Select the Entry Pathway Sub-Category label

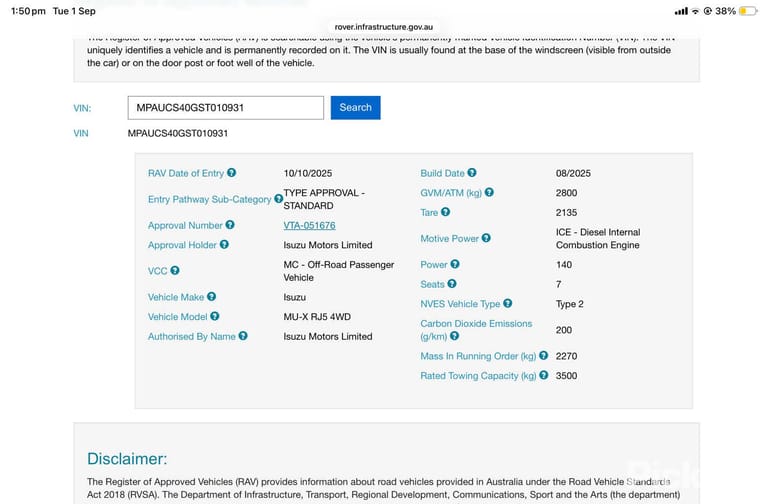click(209, 199)
